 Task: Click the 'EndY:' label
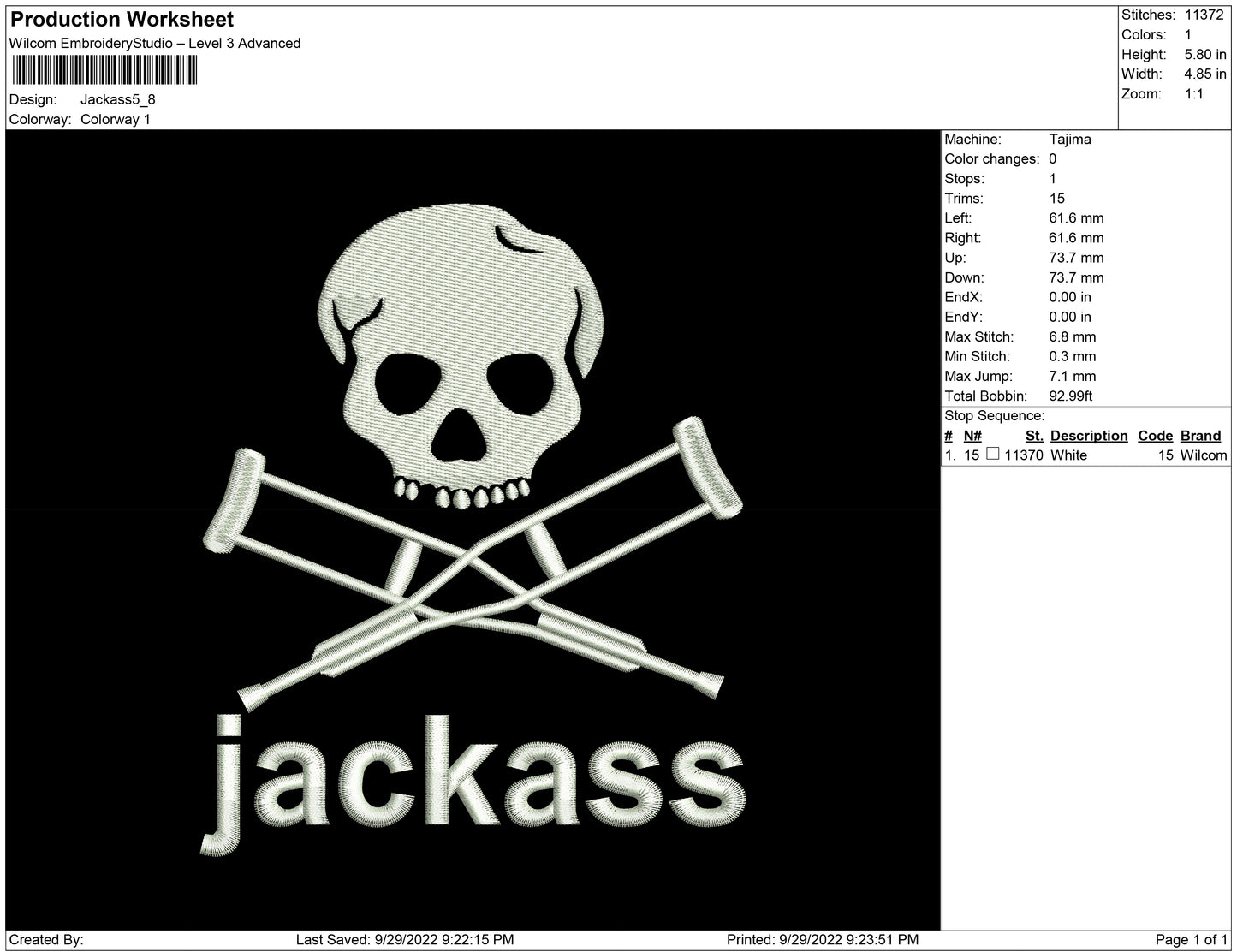964,317
